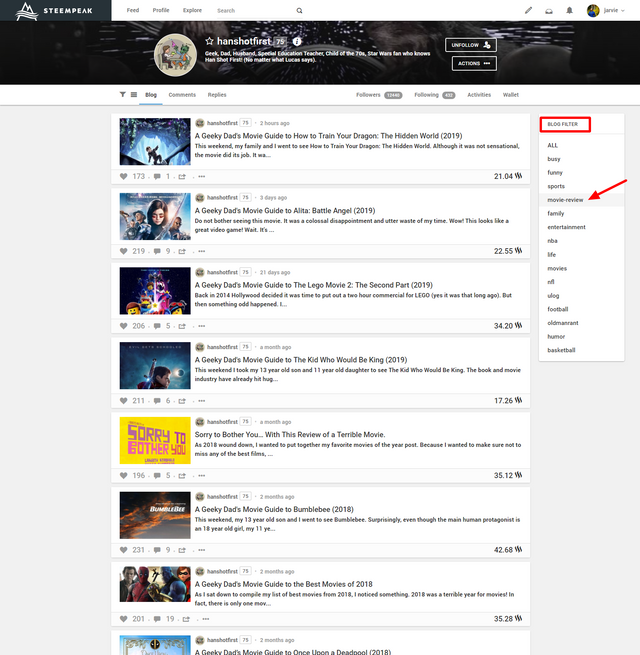Viewport: 640px width, 655px height.
Task: Click the search magnifier icon
Action: tap(299, 10)
